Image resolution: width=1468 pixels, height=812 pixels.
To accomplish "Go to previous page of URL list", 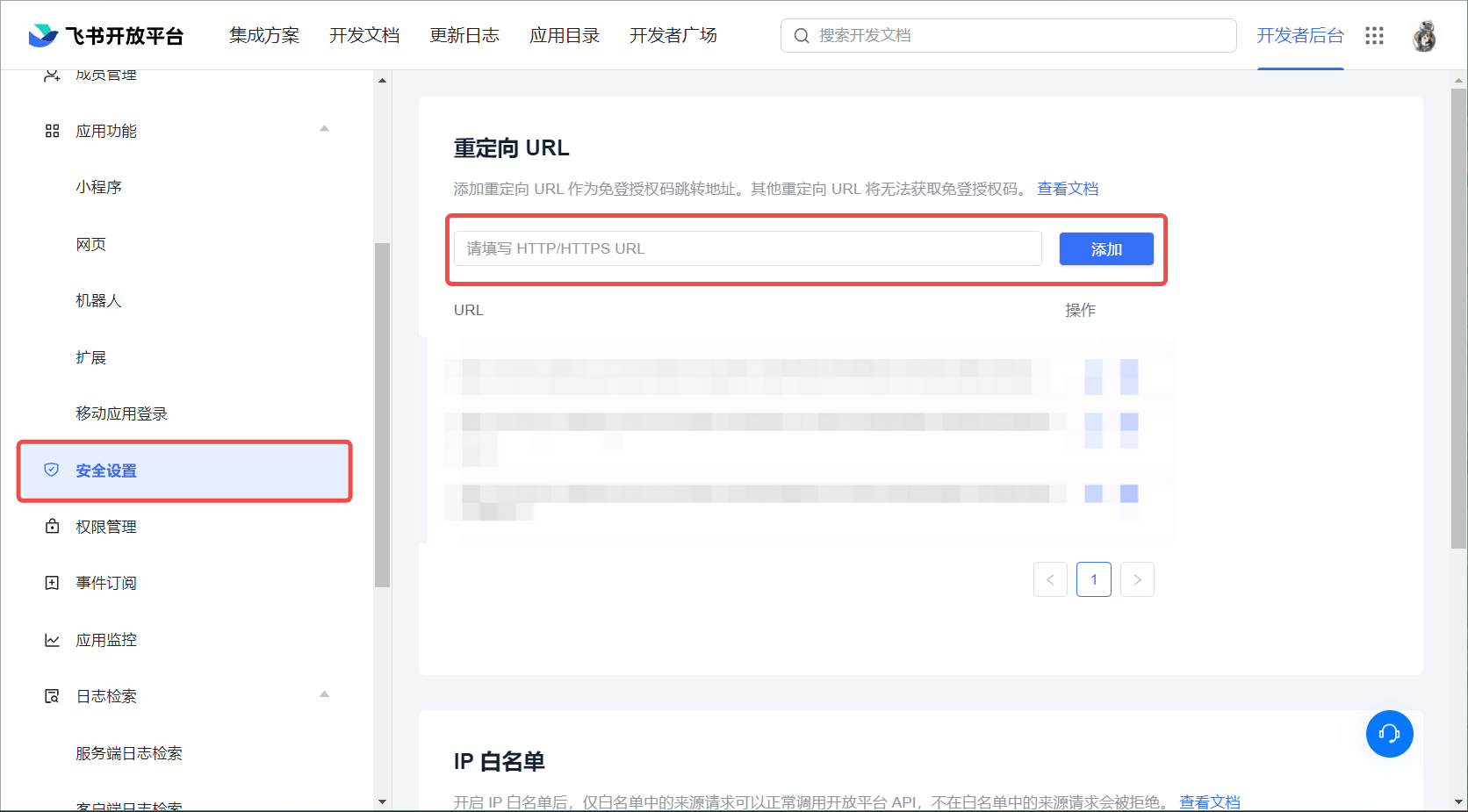I will click(1050, 579).
